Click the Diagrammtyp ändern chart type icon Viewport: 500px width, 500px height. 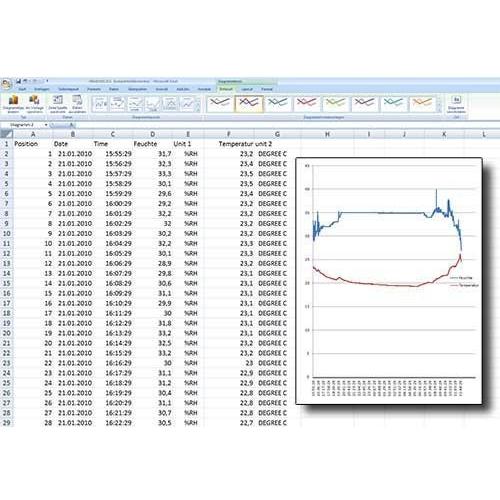tap(13, 104)
